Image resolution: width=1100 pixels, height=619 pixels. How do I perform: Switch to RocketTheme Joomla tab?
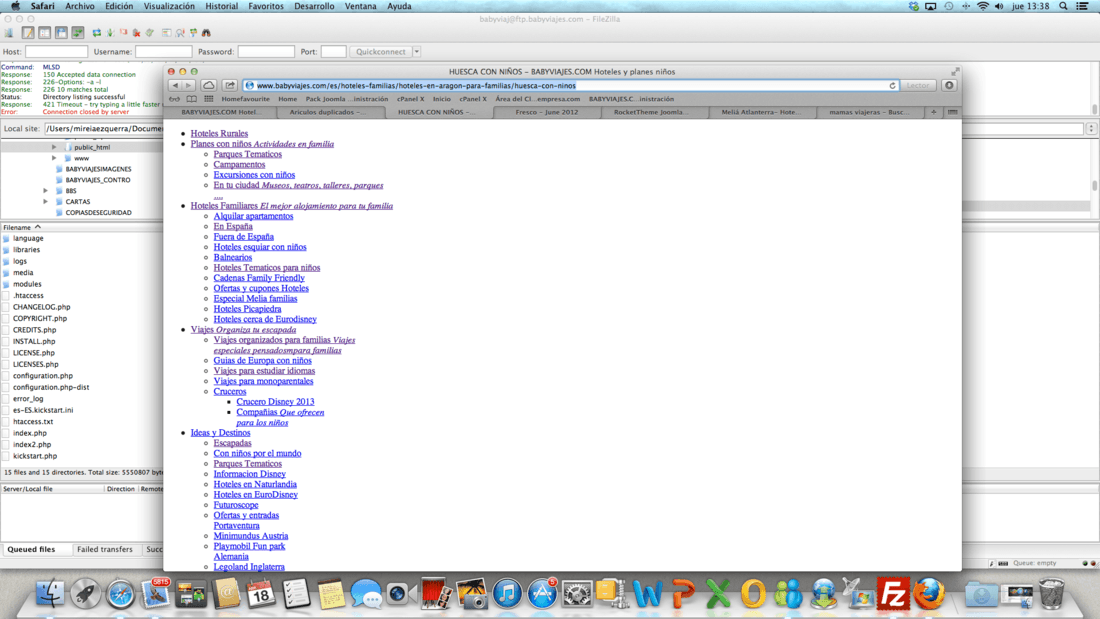tap(650, 112)
